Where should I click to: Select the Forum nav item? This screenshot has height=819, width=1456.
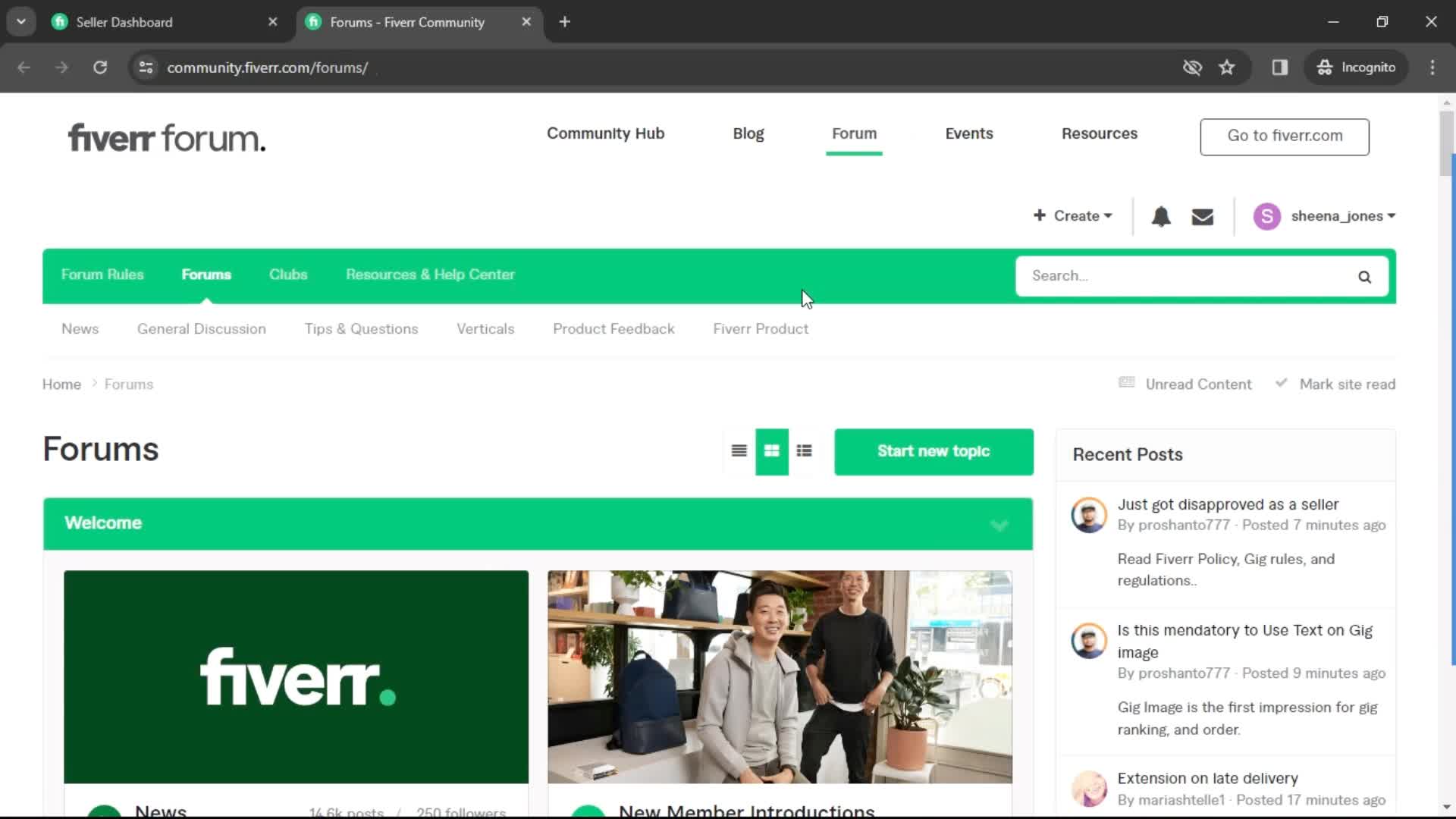click(854, 133)
